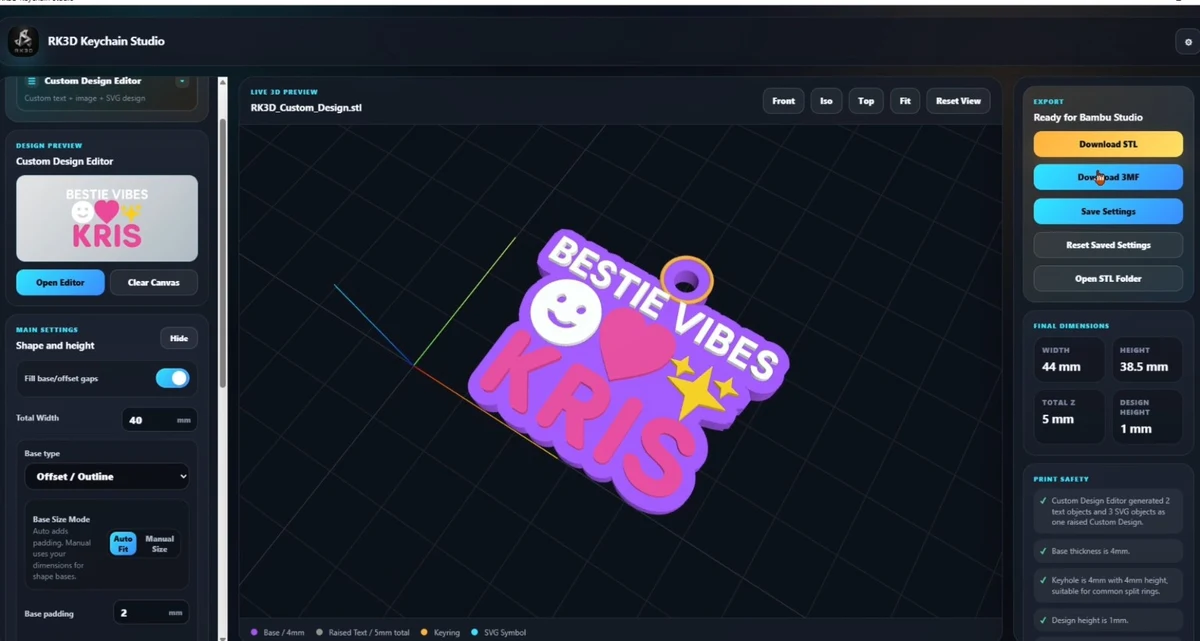This screenshot has width=1200, height=641.
Task: Click the Keyhole is 4mm safety note
Action: click(1108, 585)
